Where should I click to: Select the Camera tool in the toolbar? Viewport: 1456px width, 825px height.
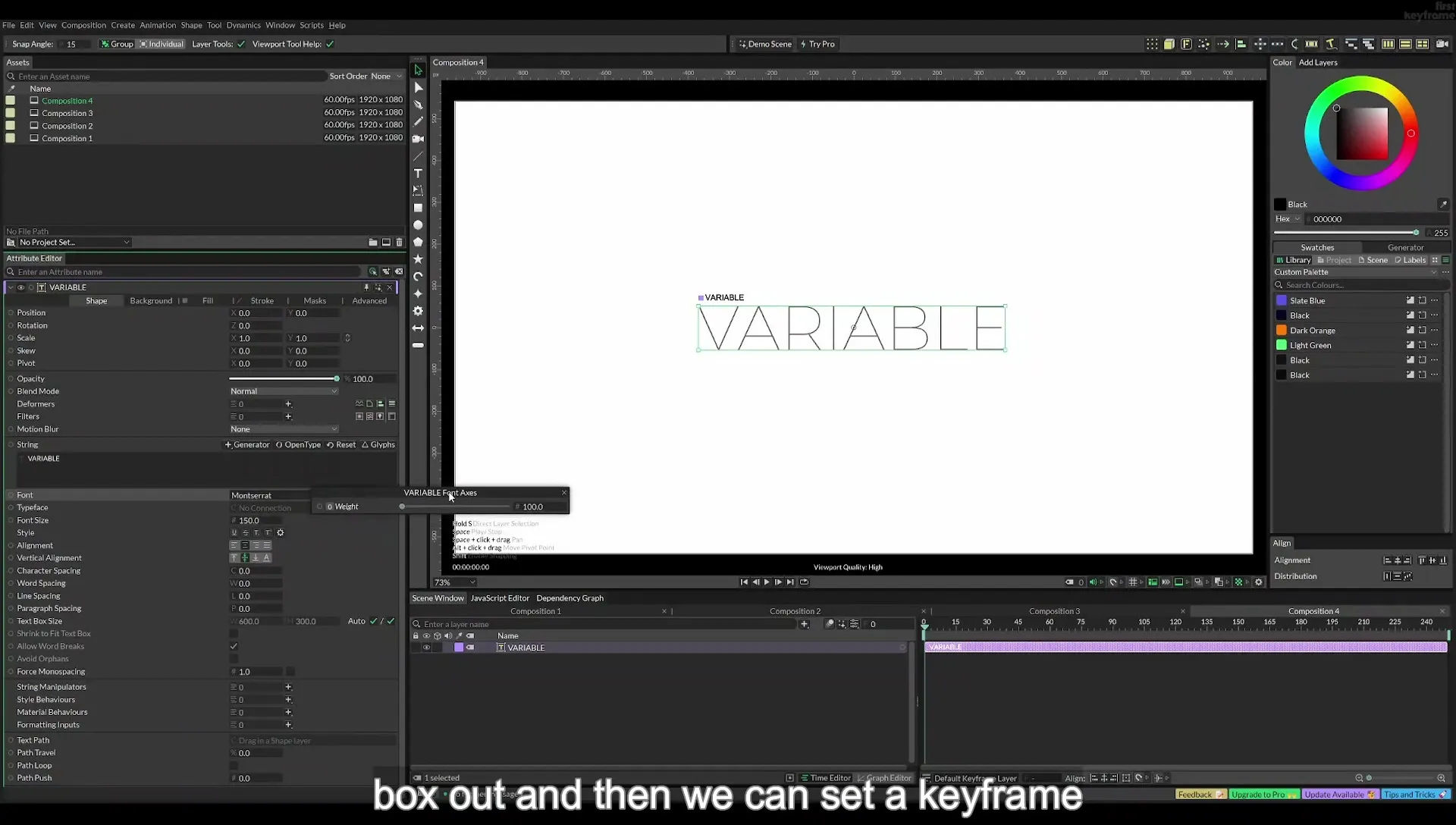(x=418, y=139)
